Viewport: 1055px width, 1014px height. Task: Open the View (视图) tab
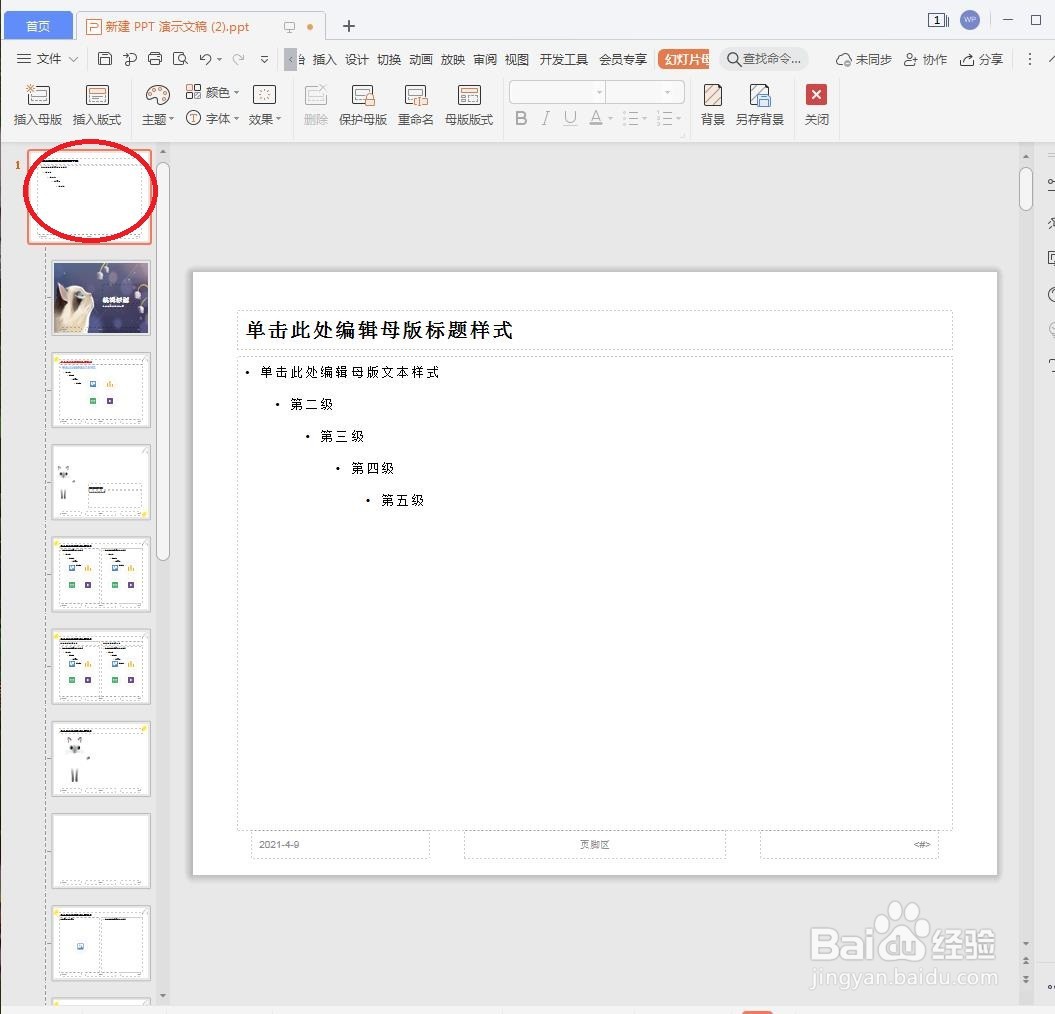click(x=517, y=60)
